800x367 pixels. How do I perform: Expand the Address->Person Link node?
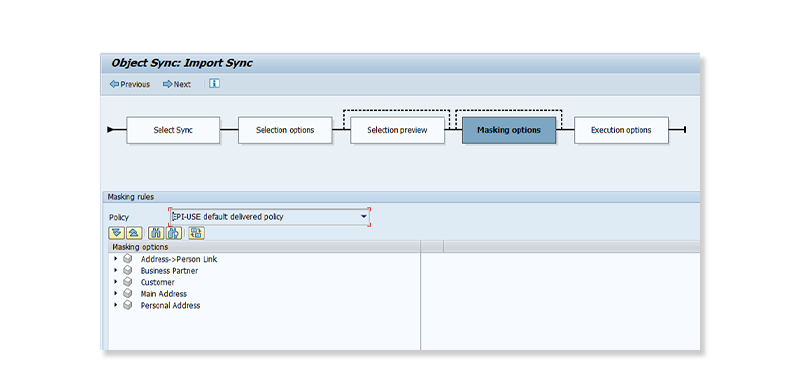click(x=116, y=259)
